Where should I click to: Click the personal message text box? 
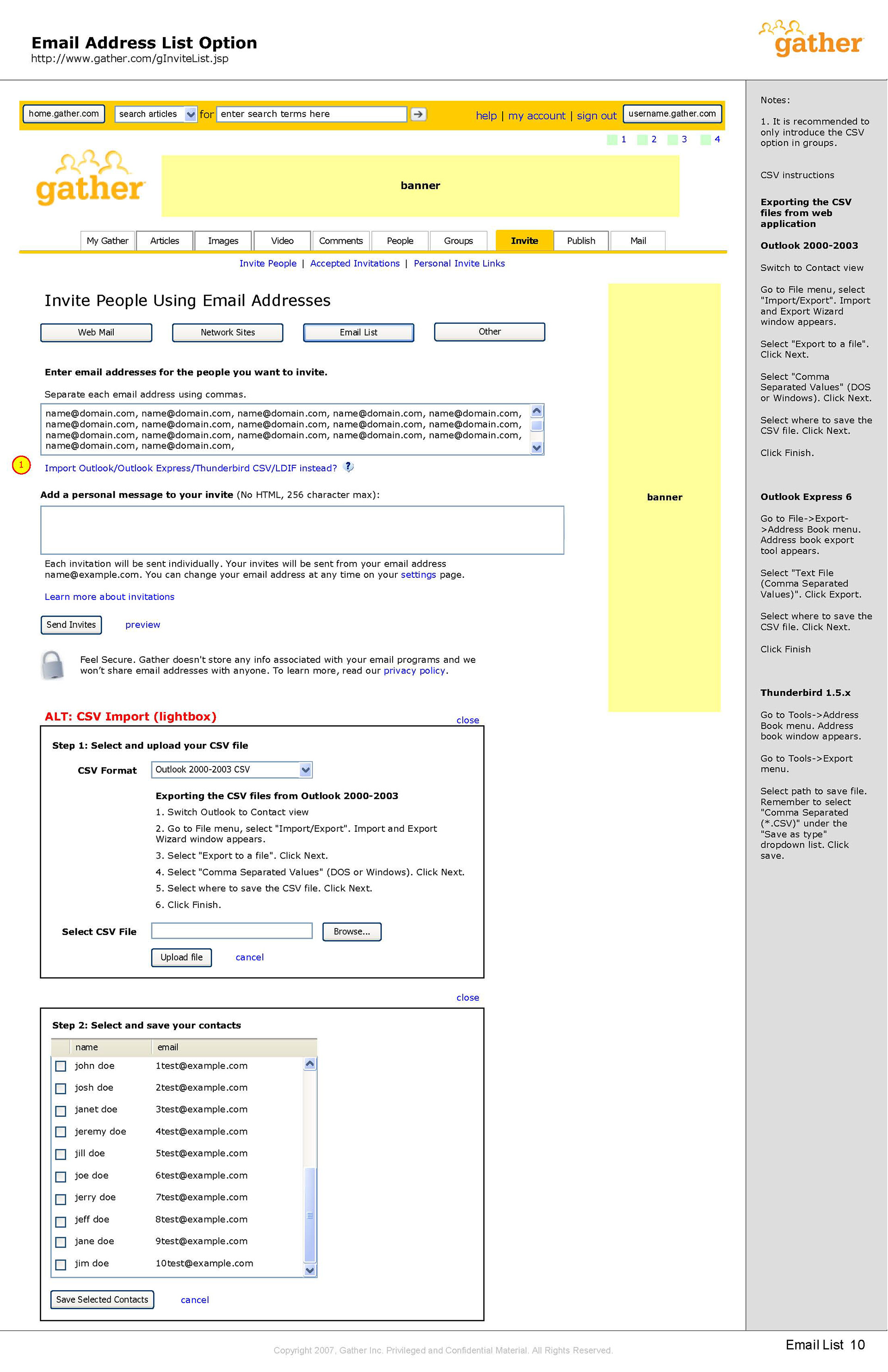coord(302,530)
